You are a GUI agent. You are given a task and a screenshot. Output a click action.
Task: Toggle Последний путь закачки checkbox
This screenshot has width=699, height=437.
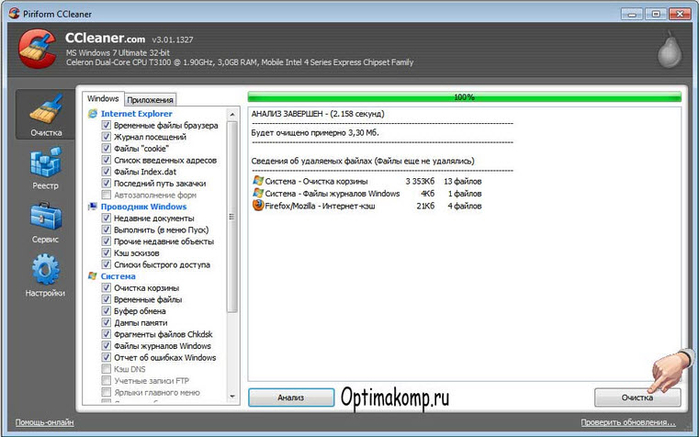click(x=106, y=183)
